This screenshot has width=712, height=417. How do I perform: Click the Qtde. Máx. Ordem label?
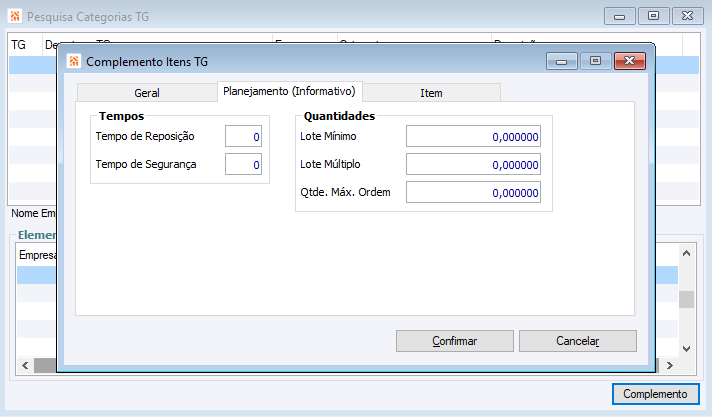point(345,192)
